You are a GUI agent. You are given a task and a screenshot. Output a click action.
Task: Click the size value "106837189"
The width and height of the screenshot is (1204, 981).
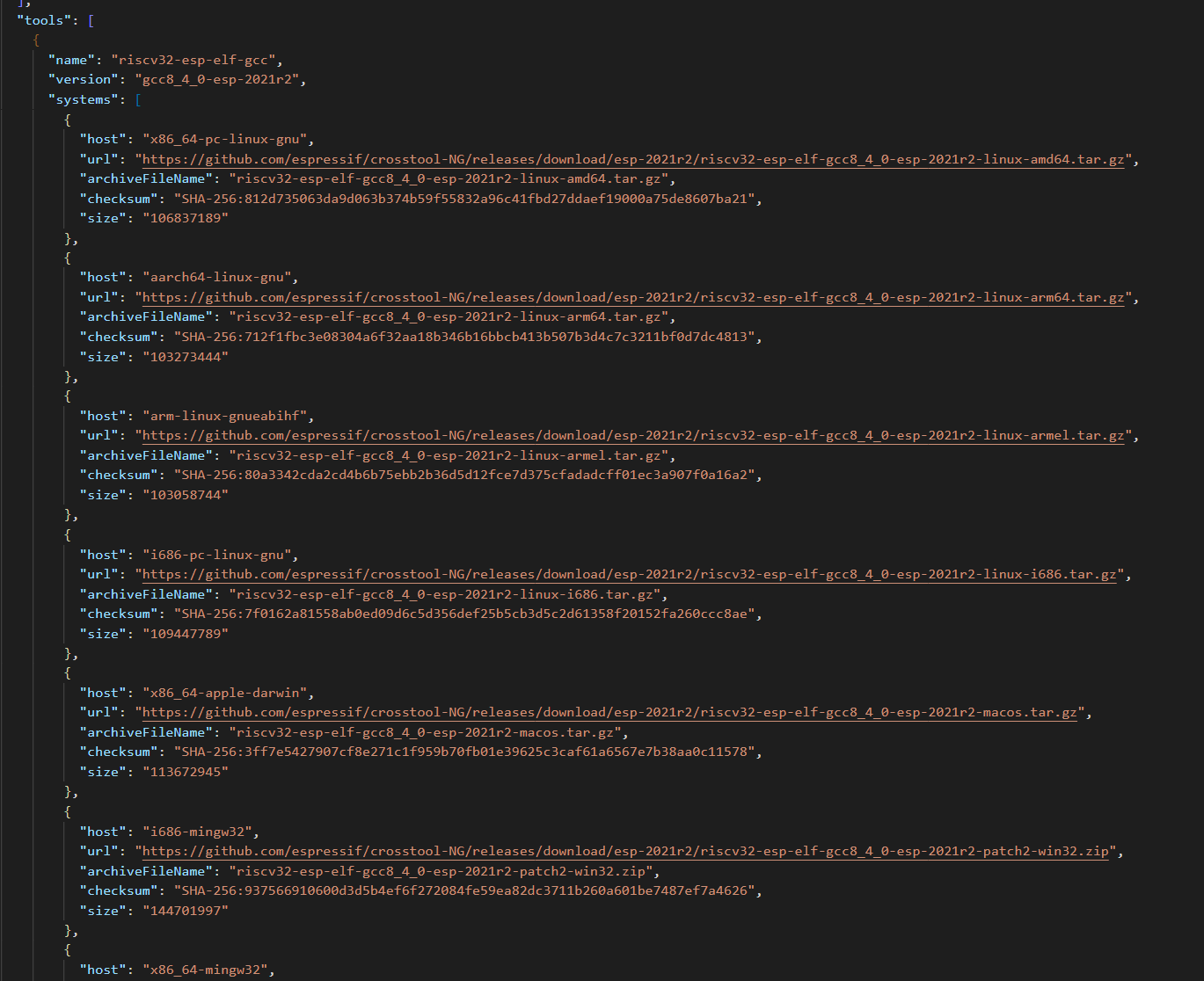coord(185,218)
